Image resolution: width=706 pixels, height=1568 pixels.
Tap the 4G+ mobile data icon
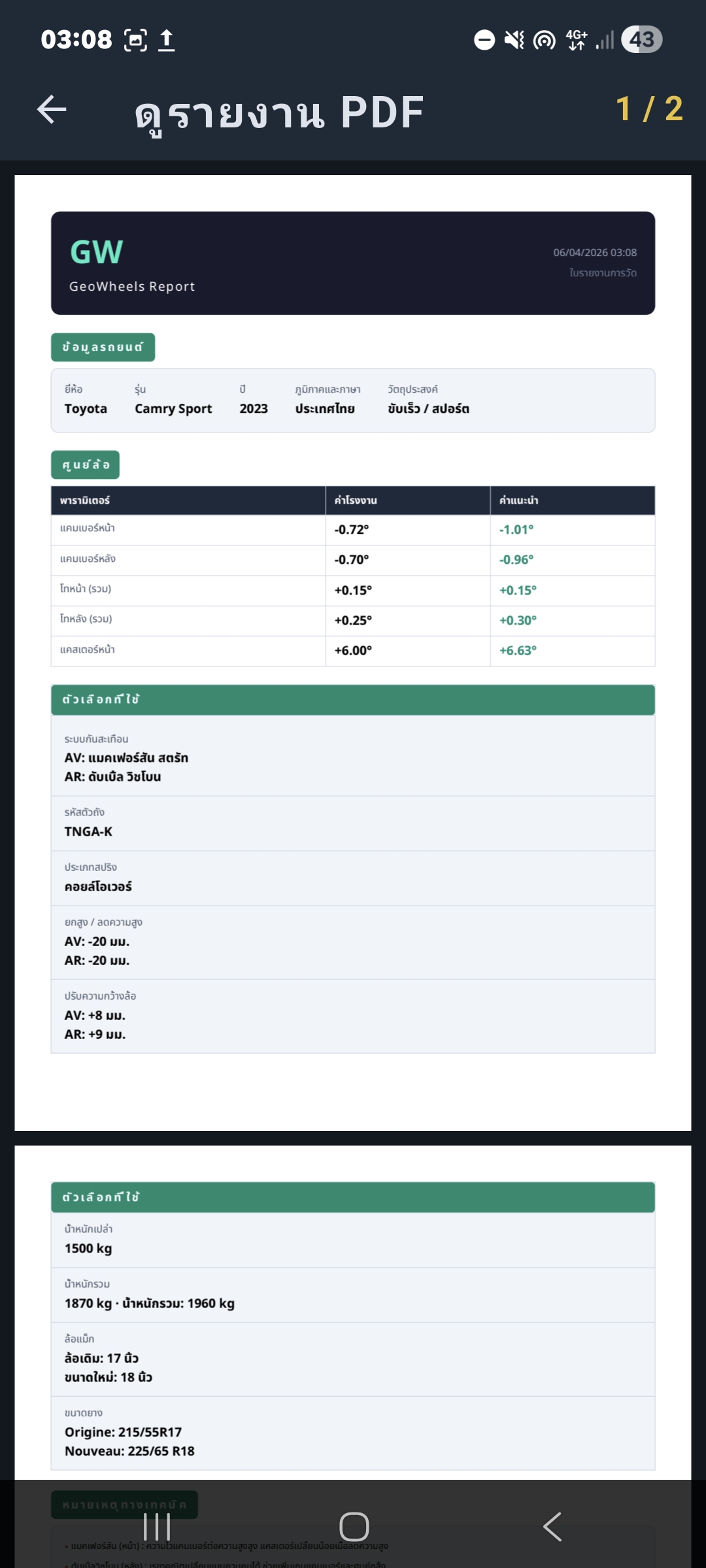click(x=577, y=40)
